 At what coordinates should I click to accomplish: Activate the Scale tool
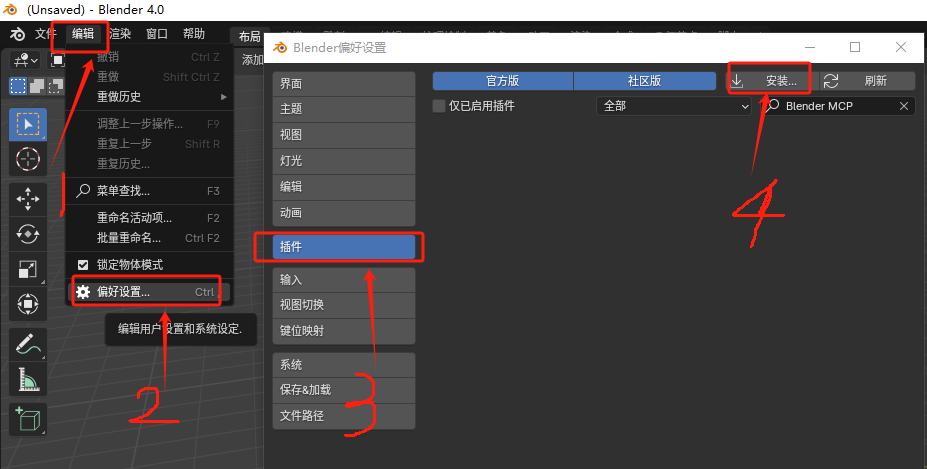coord(28,269)
